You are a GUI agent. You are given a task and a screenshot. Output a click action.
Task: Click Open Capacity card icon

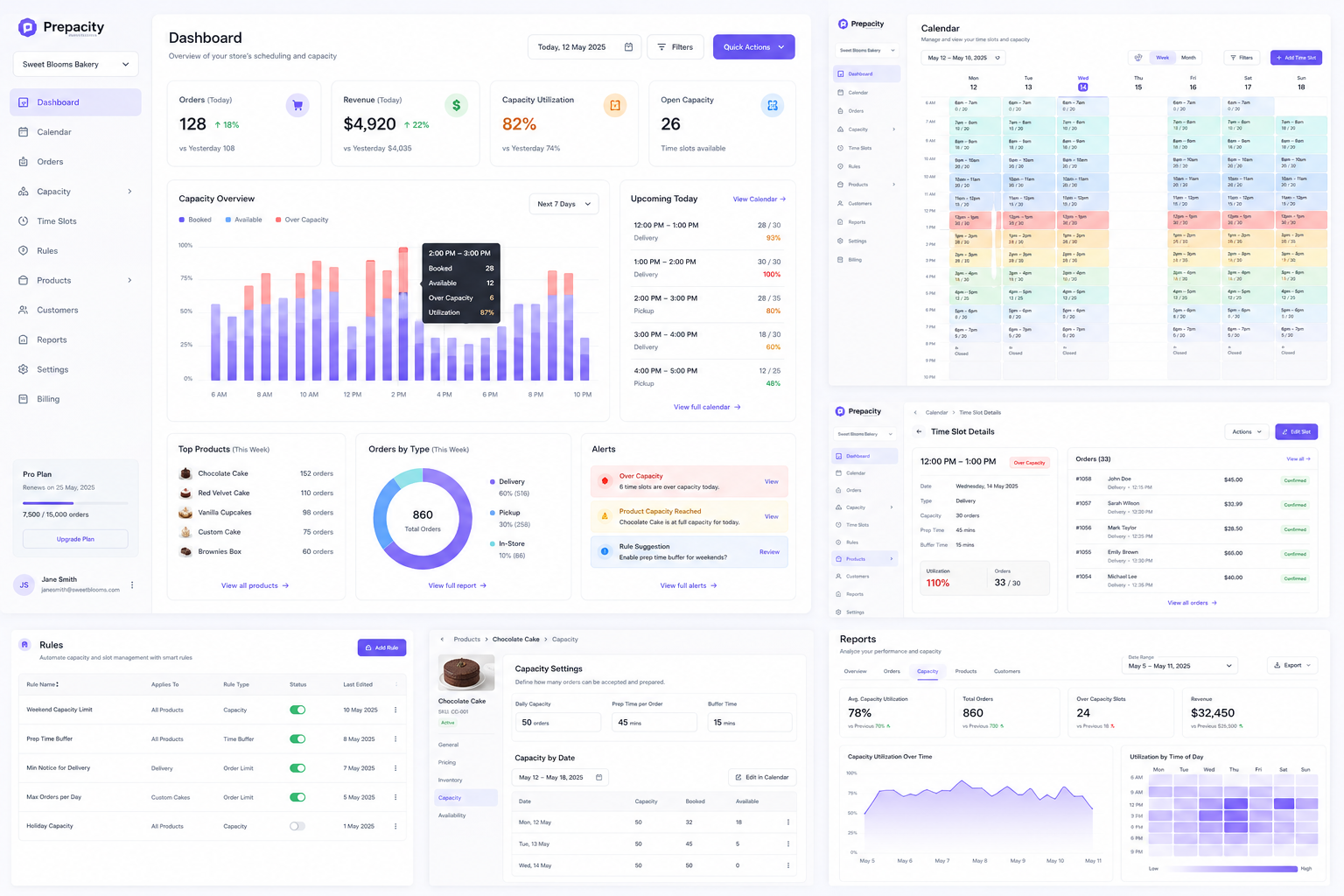coord(773,106)
